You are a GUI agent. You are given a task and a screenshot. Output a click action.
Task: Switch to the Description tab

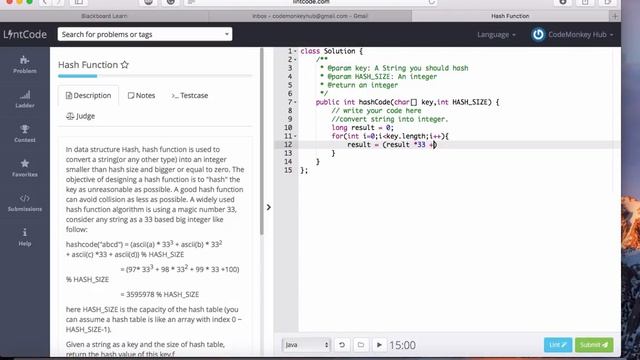(88, 96)
